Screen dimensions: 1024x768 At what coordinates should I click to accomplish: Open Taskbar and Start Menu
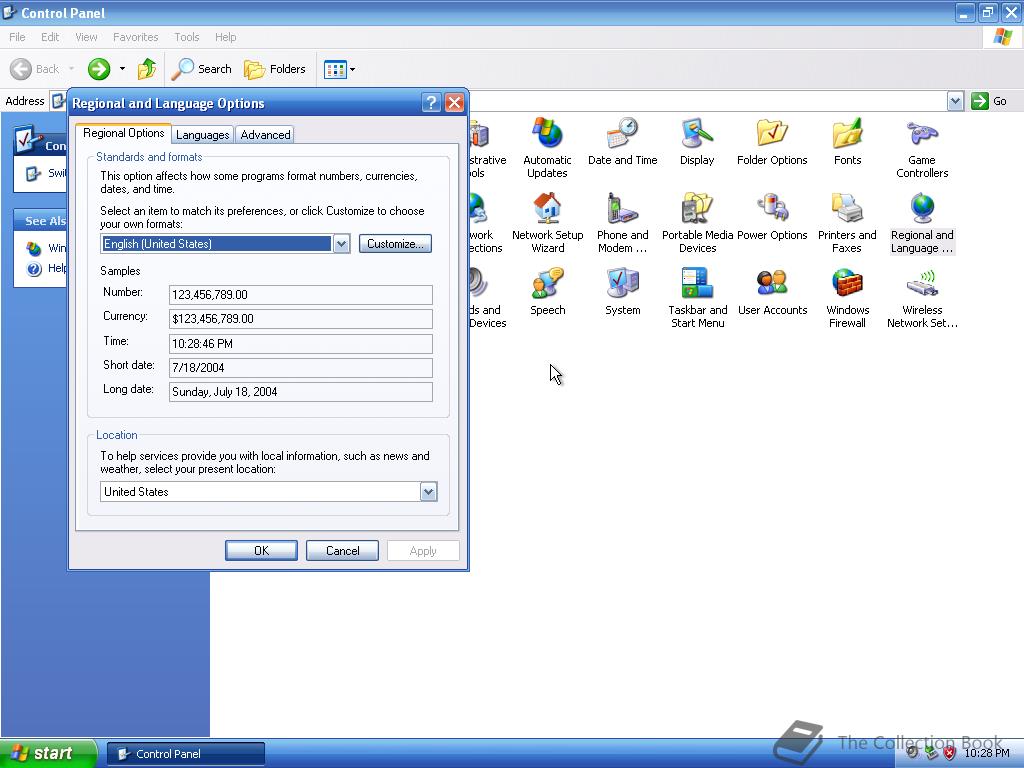(697, 298)
